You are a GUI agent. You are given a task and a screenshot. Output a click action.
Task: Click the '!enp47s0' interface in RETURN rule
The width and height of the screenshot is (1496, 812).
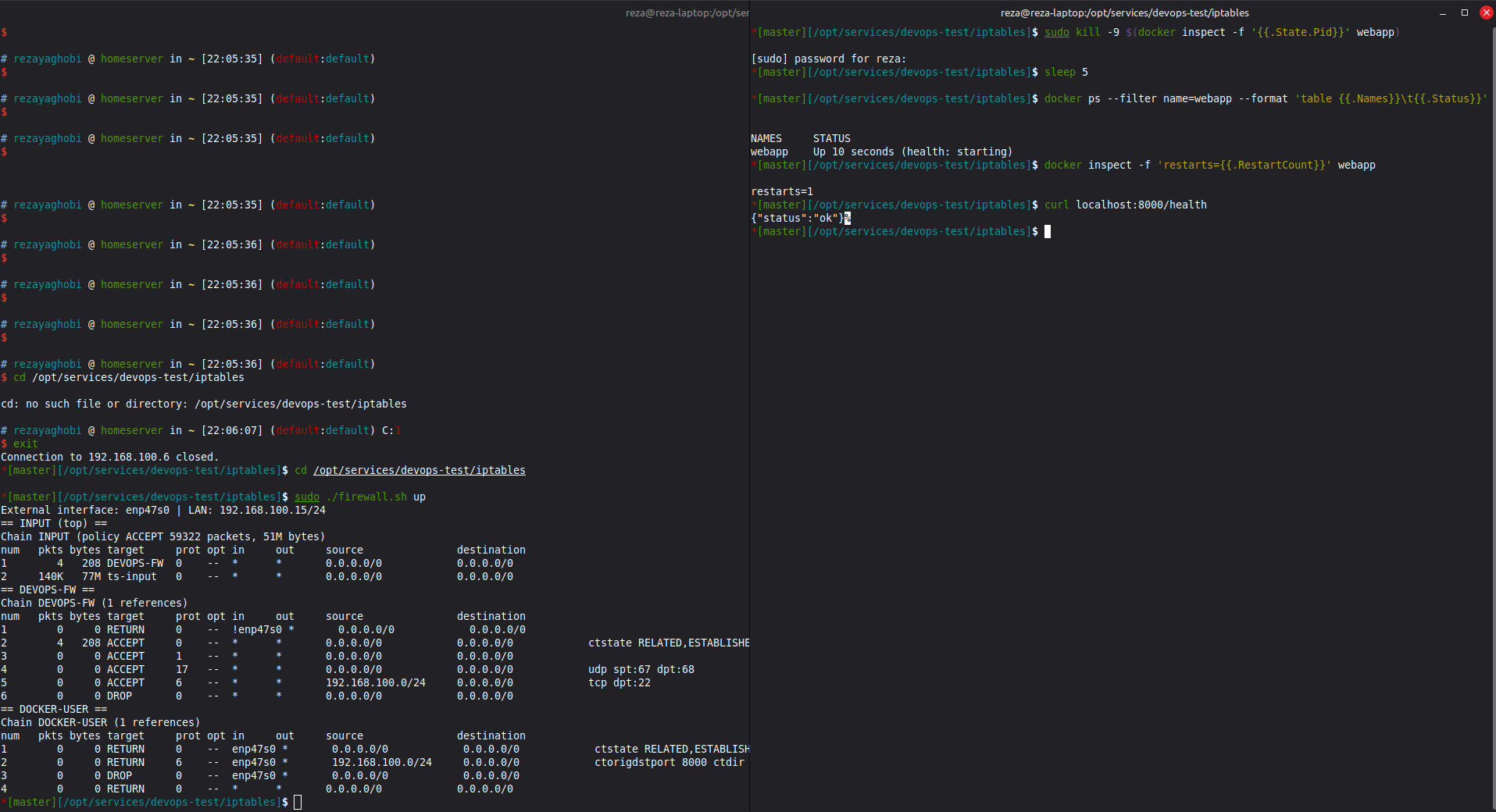tap(257, 629)
